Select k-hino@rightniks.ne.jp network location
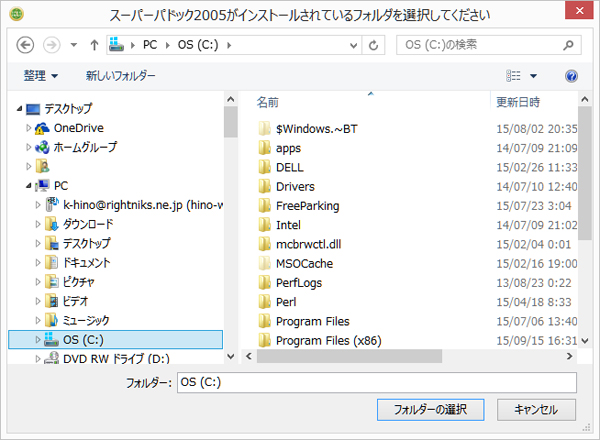Screen dimensions: 600x440 coord(143,205)
